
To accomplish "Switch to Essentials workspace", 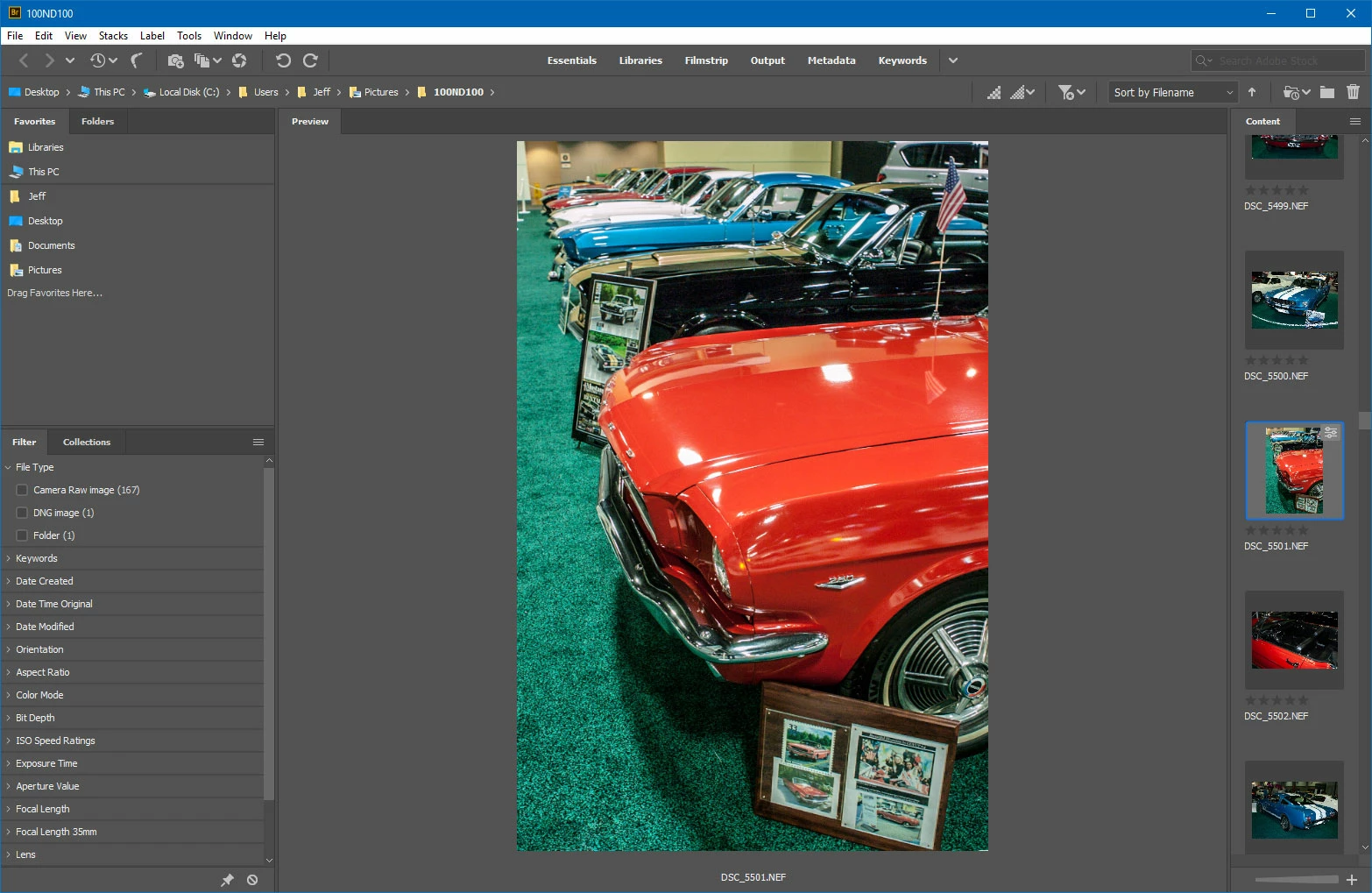I will 571,60.
